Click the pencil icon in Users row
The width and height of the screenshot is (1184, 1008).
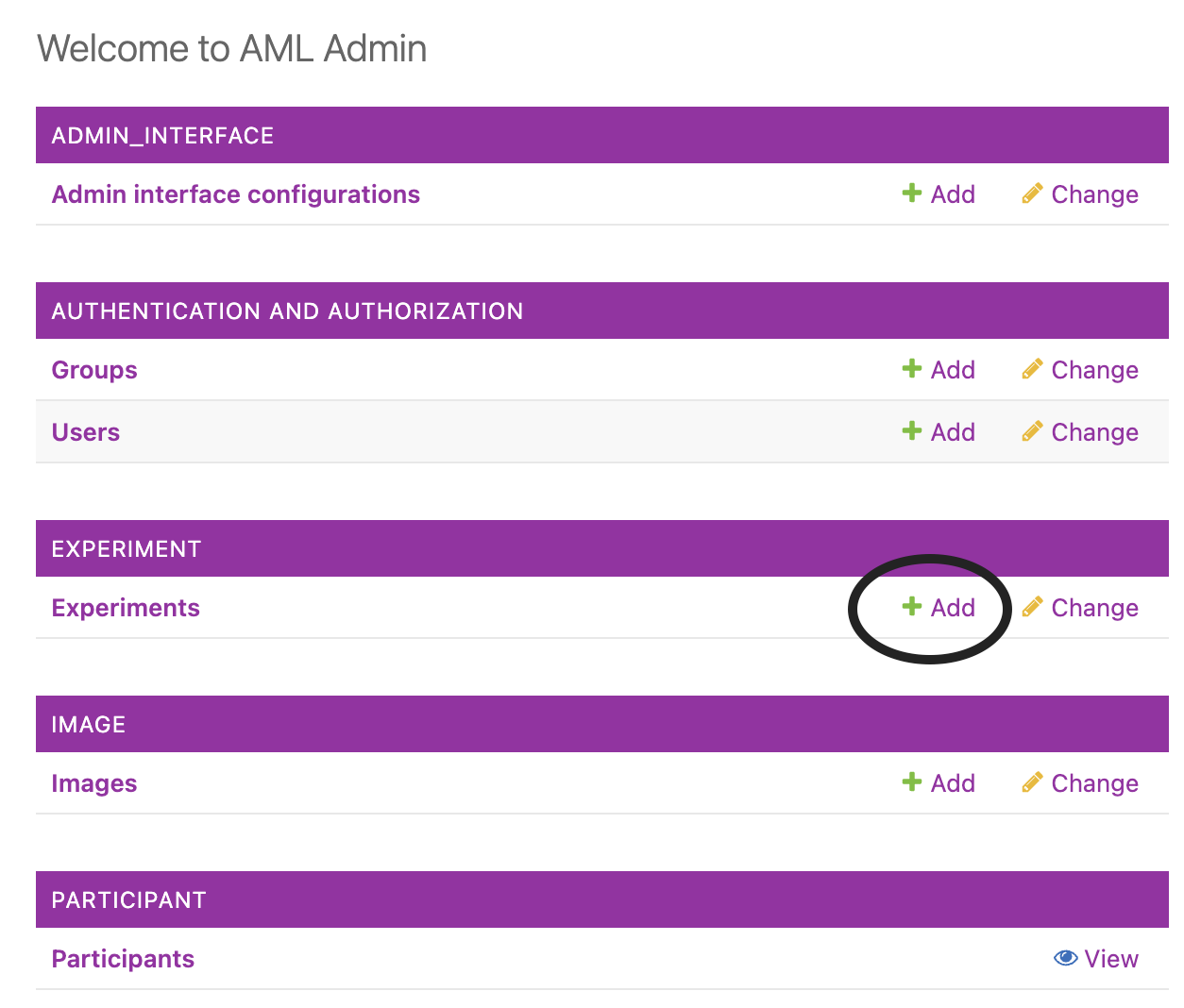pos(1032,431)
